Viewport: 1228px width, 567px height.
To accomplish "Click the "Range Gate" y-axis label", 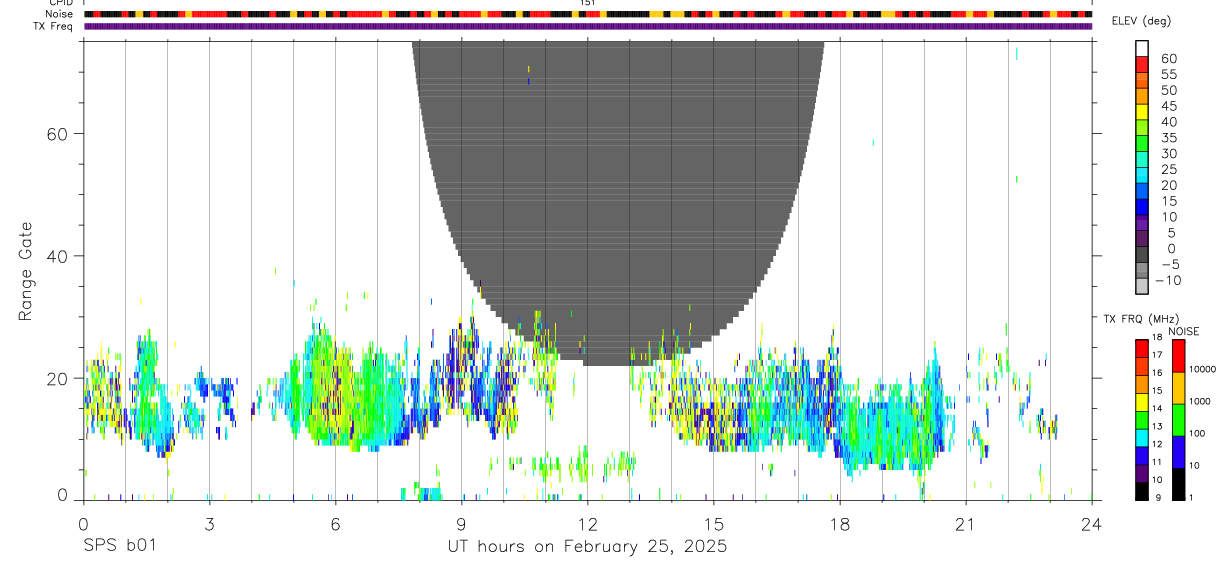I will 27,271.
